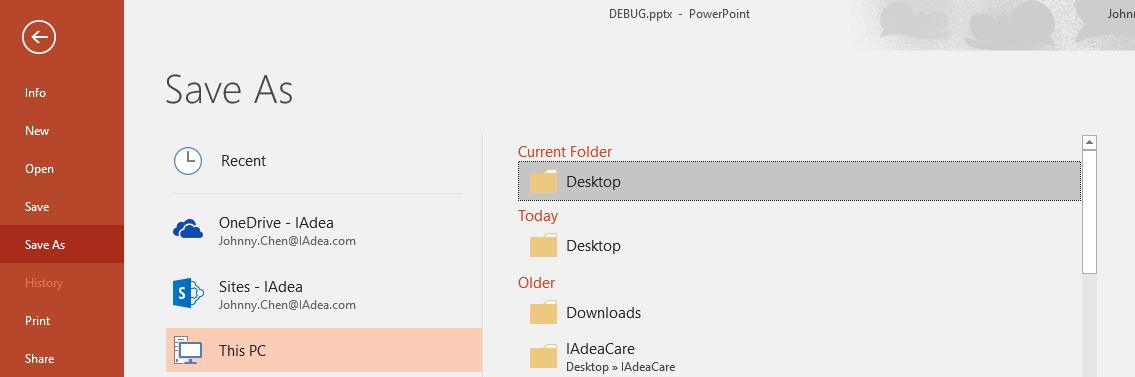This screenshot has height=377, width=1135.
Task: Click the back arrow circle icon
Action: 39,36
